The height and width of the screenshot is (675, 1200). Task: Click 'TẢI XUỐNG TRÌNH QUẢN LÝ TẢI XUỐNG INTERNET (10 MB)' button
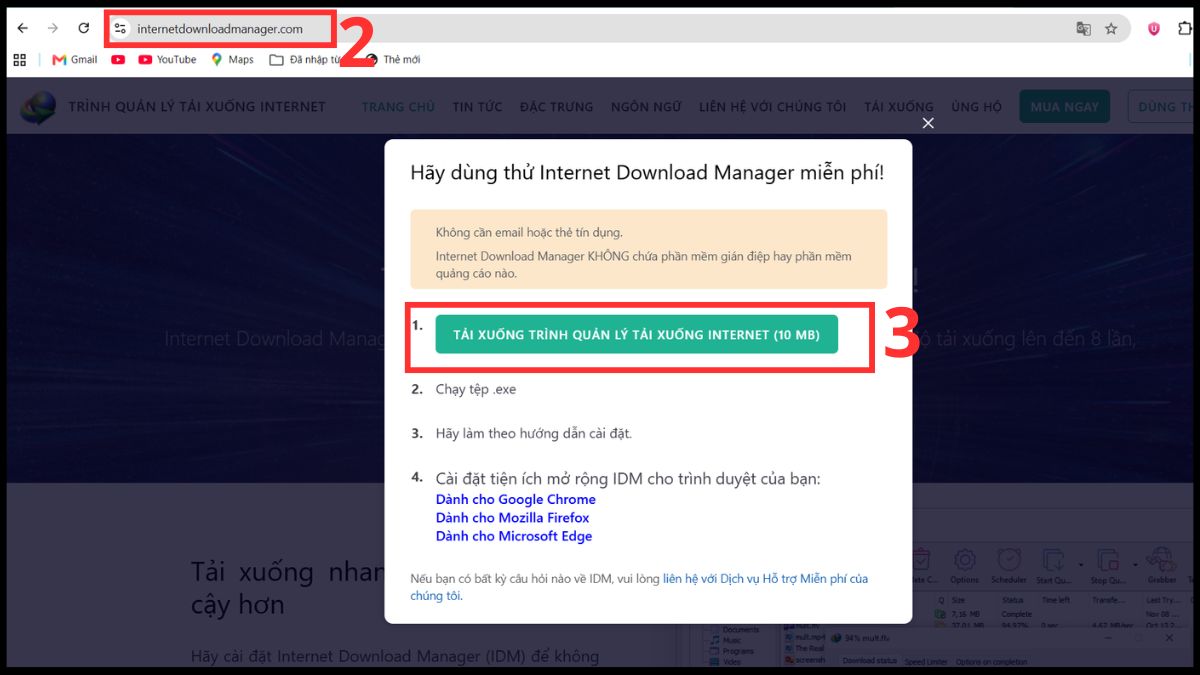(x=636, y=335)
